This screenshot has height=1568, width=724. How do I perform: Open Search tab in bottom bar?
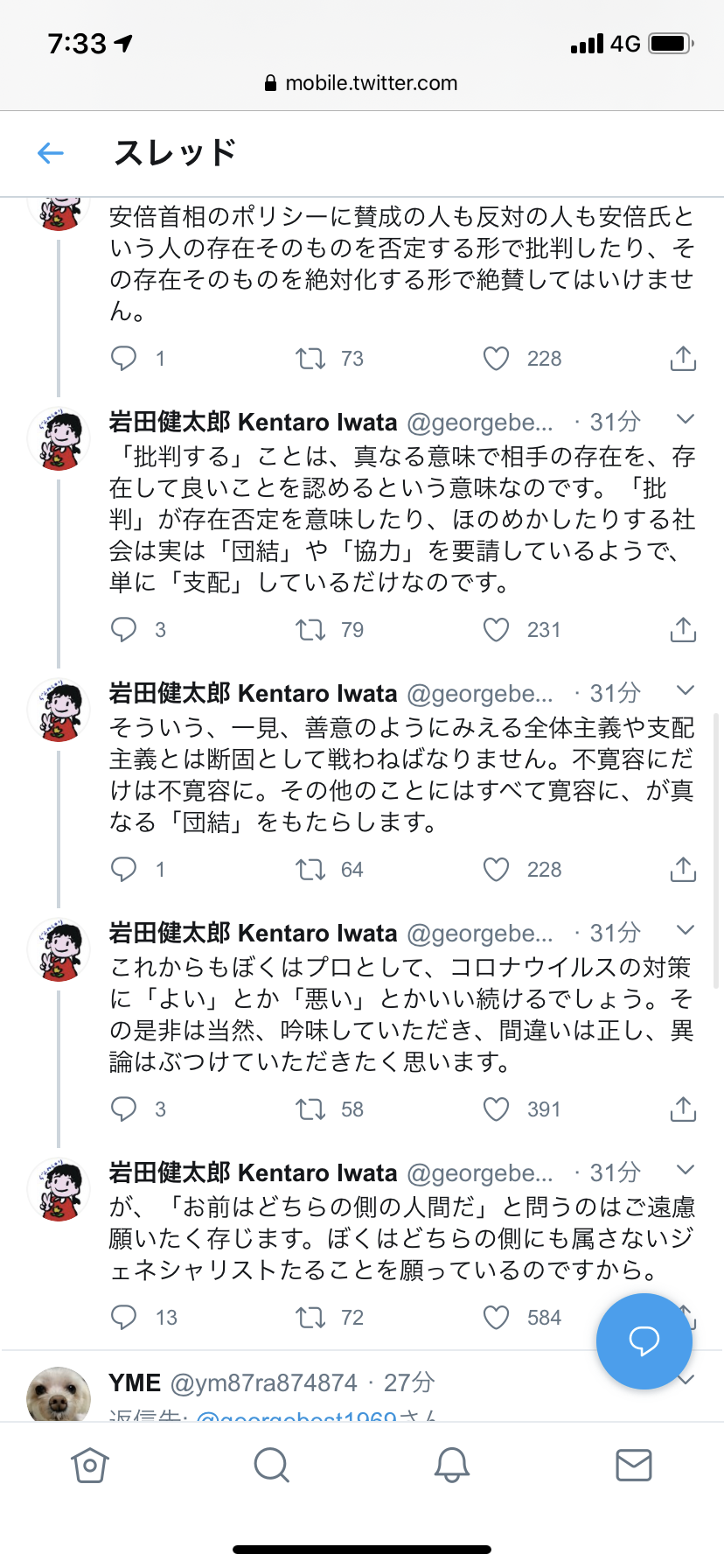(x=271, y=1465)
